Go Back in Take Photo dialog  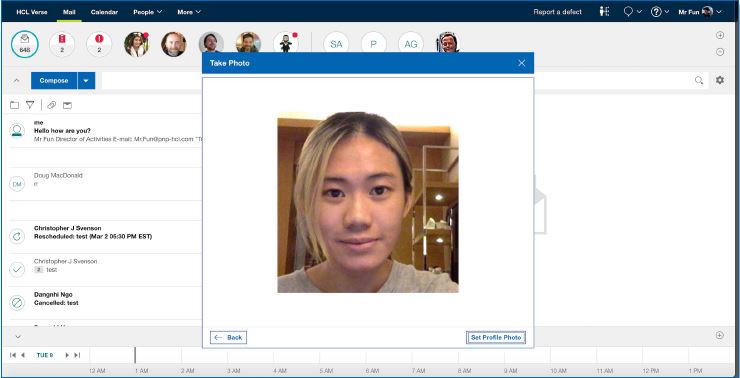(228, 337)
